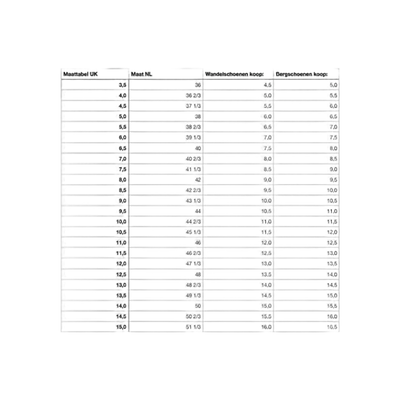
Task: Click NL size 44 2/3 cell
Action: (166, 222)
